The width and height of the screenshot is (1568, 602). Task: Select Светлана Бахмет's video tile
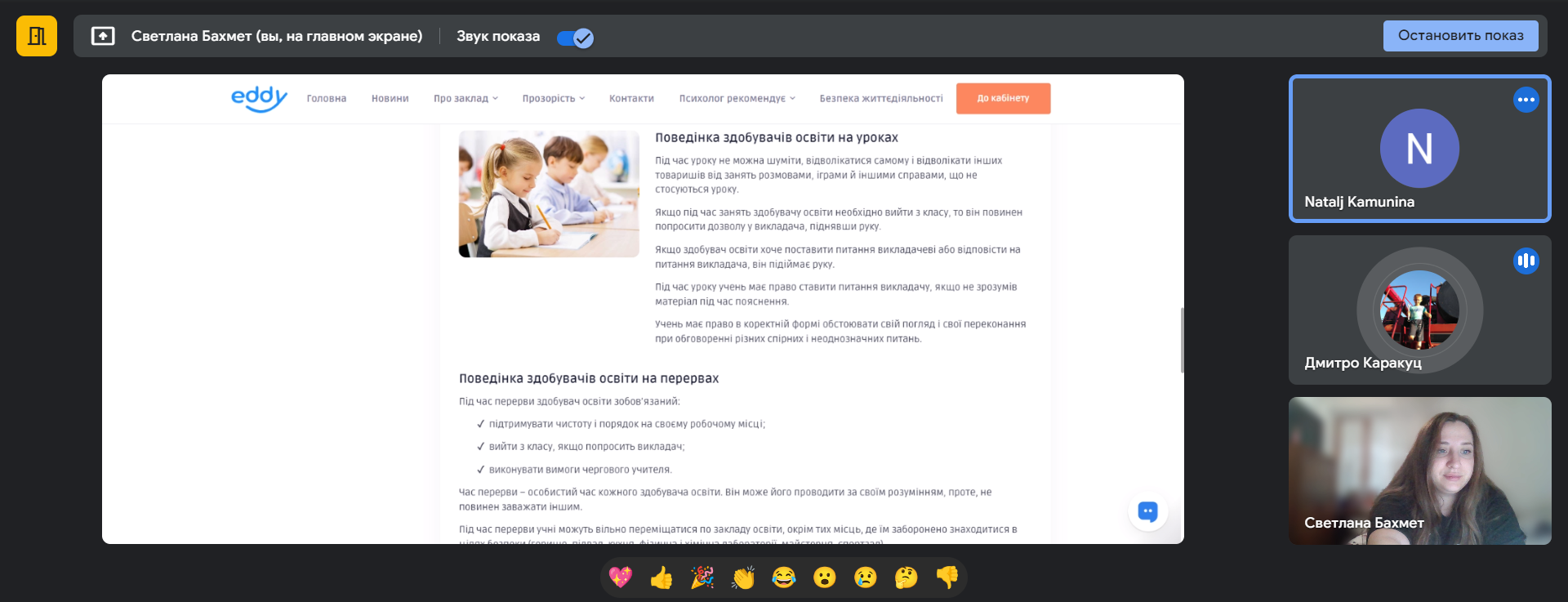(1419, 470)
